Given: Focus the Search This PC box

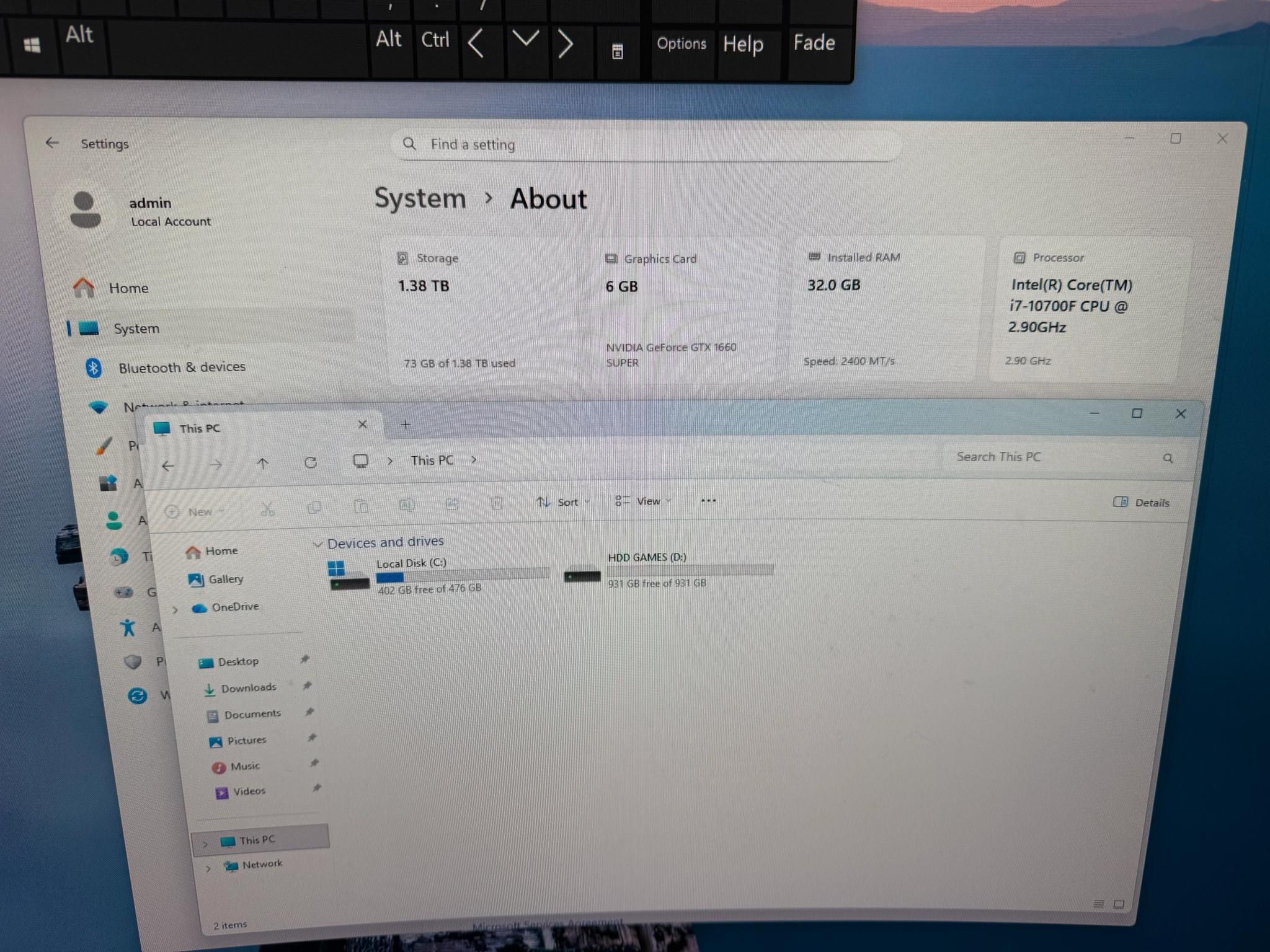Looking at the screenshot, I should pos(1064,457).
